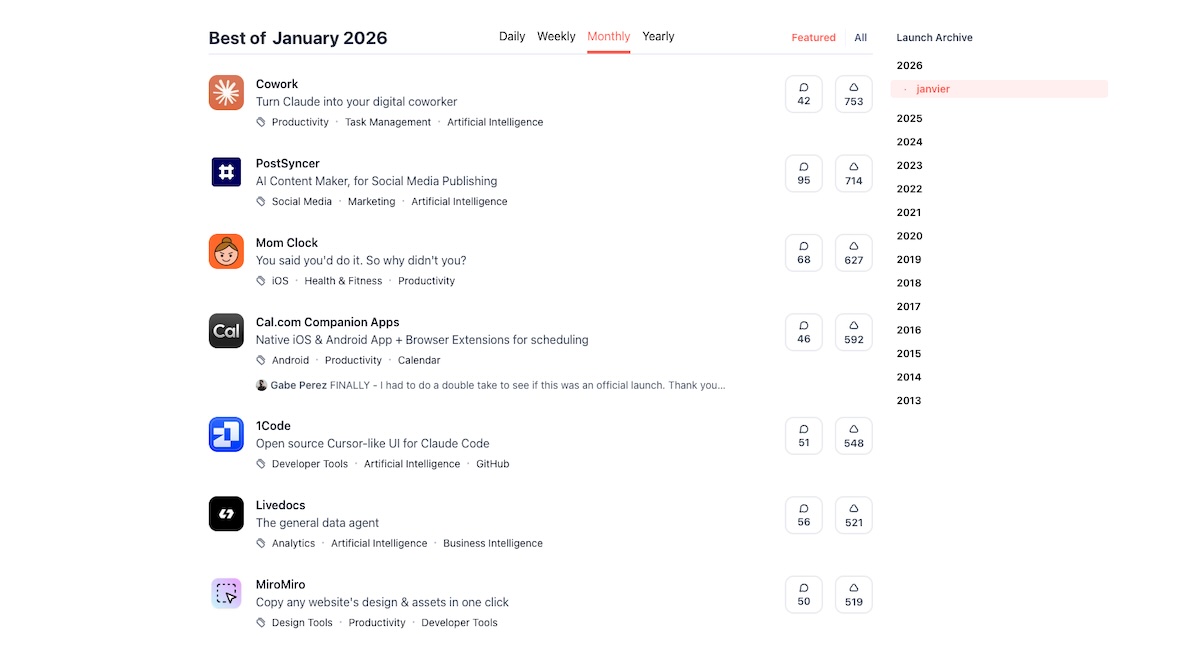The width and height of the screenshot is (1200, 649).
Task: Open the PostSyncer comments button showing 95
Action: (x=804, y=173)
